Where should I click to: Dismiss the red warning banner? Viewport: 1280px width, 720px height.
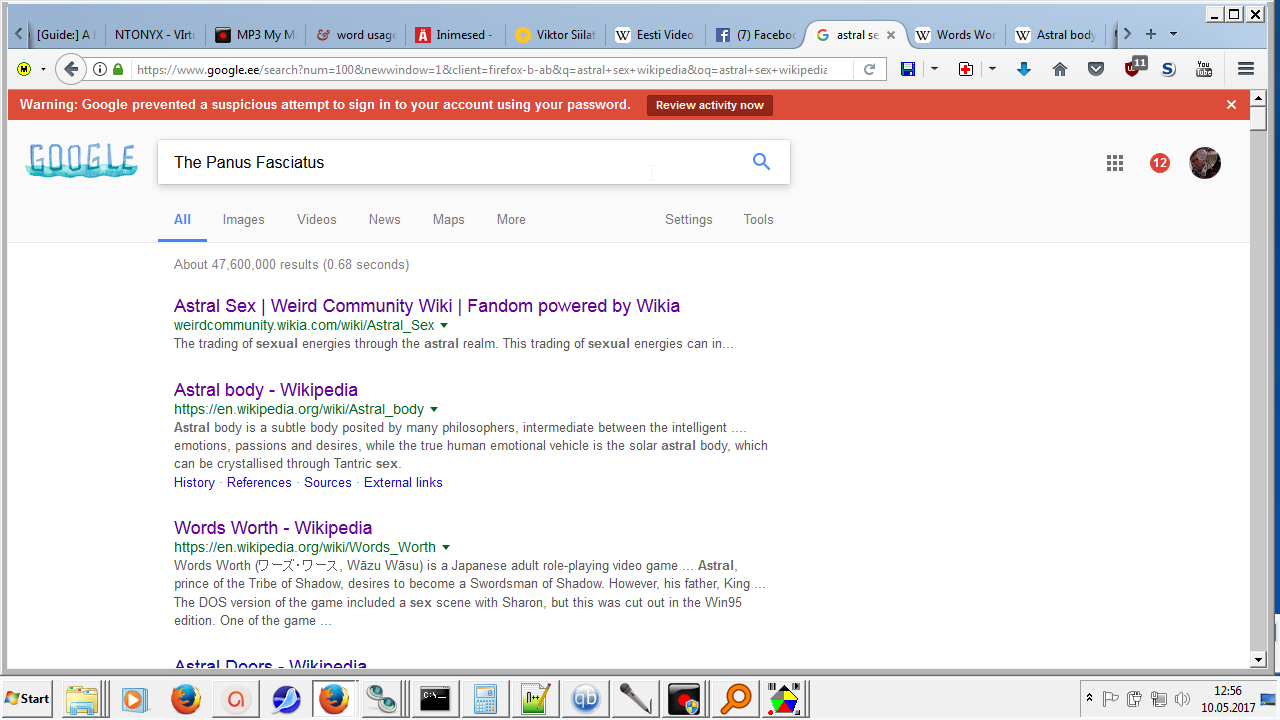point(1231,105)
